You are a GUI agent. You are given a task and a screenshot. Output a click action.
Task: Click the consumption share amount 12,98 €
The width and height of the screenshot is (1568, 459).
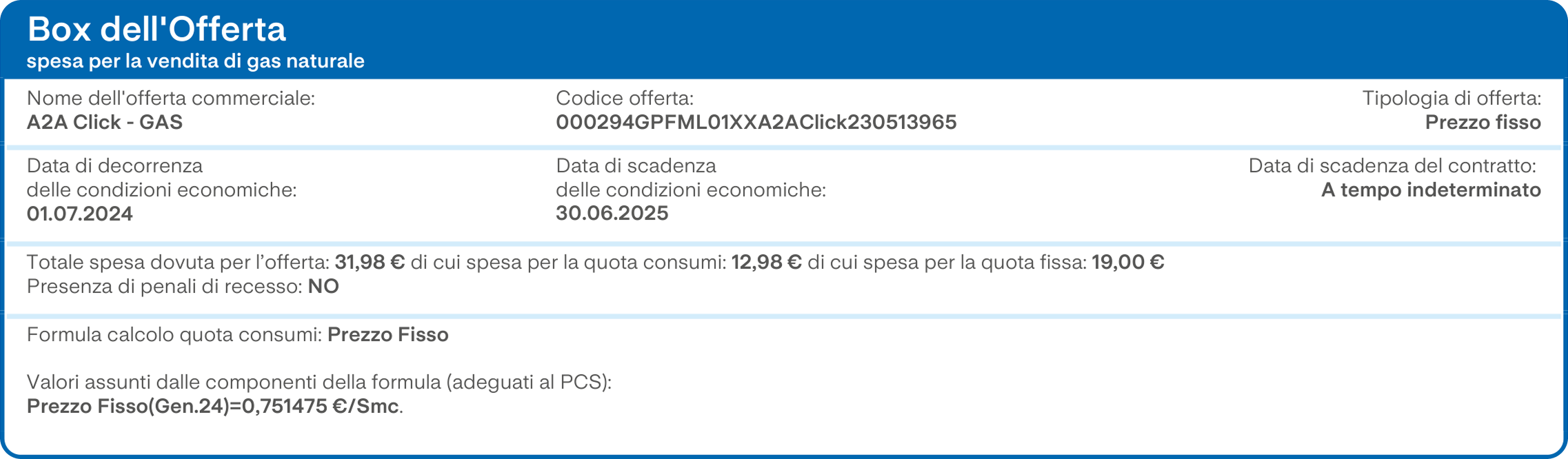point(766,262)
